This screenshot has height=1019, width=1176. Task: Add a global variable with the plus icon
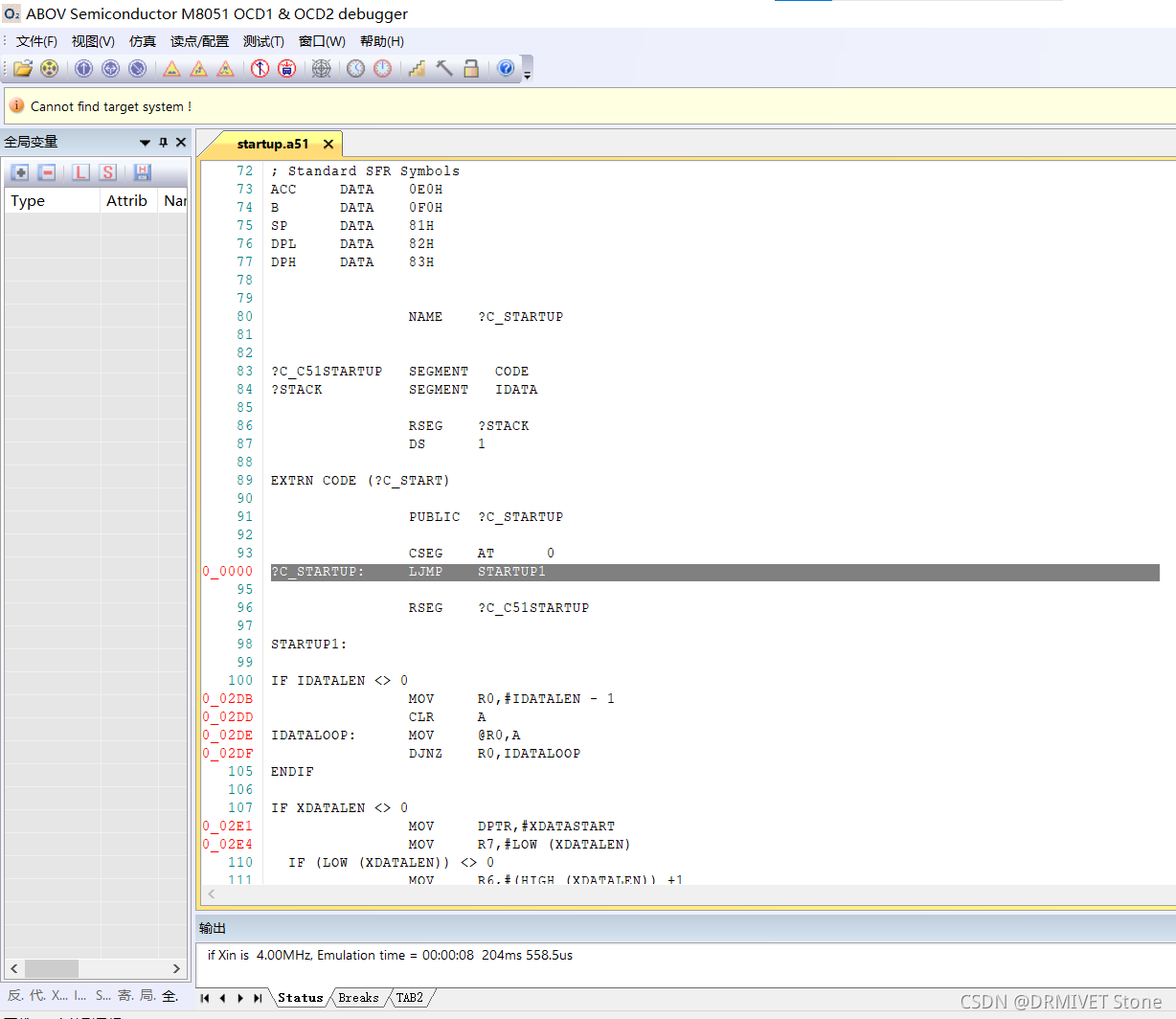click(x=20, y=172)
